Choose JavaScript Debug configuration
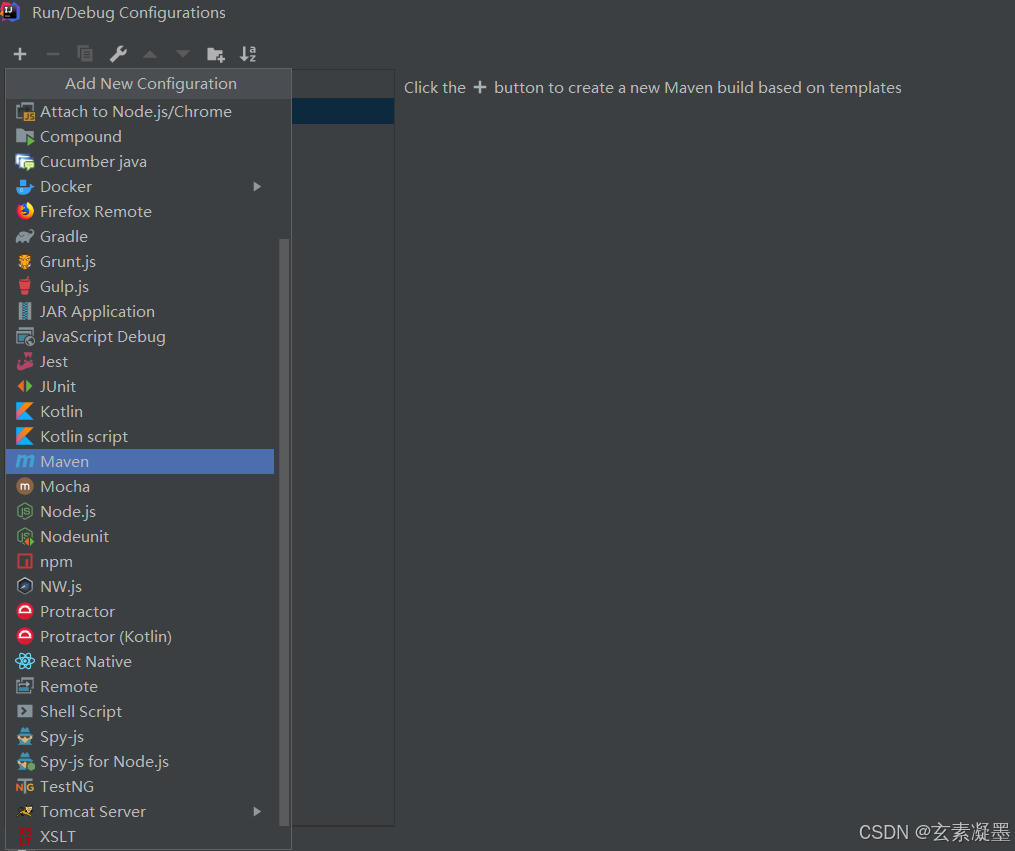Image resolution: width=1015 pixels, height=851 pixels. (140, 337)
